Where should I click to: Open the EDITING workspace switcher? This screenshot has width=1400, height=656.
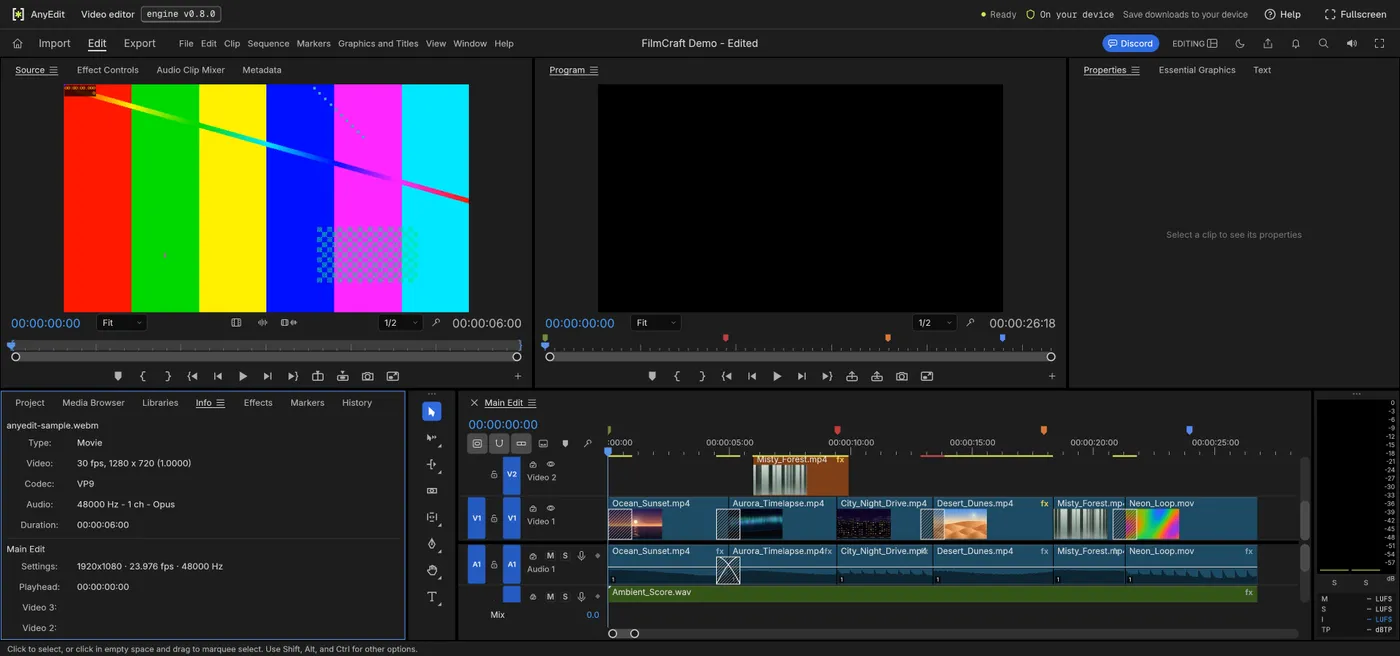pos(1195,43)
